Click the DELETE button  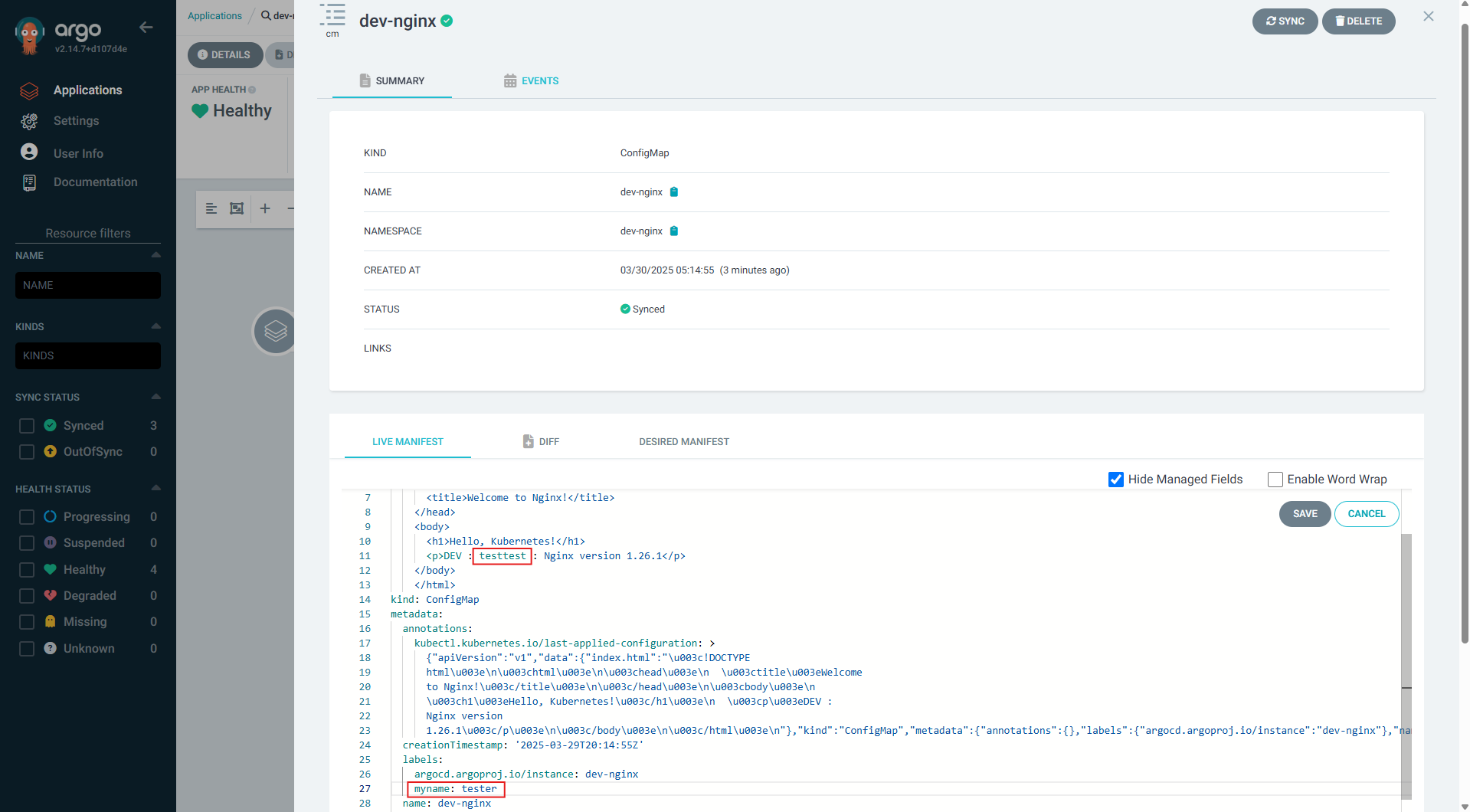1358,21
